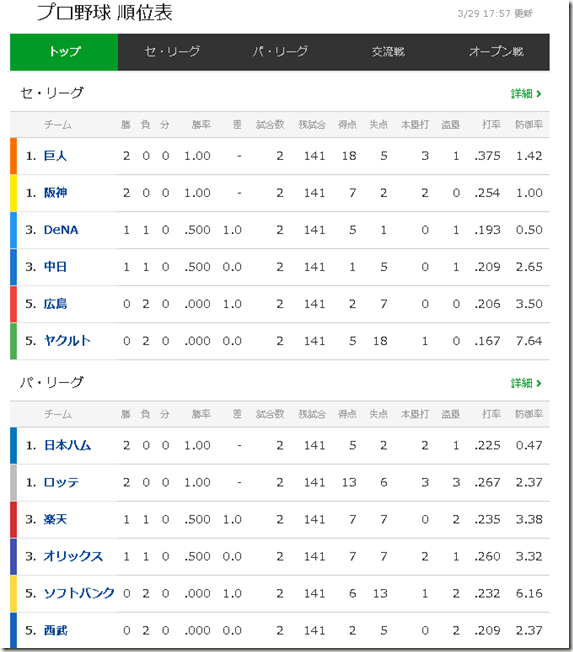Click the green トップ tab
This screenshot has height=652, width=573.
coord(64,52)
